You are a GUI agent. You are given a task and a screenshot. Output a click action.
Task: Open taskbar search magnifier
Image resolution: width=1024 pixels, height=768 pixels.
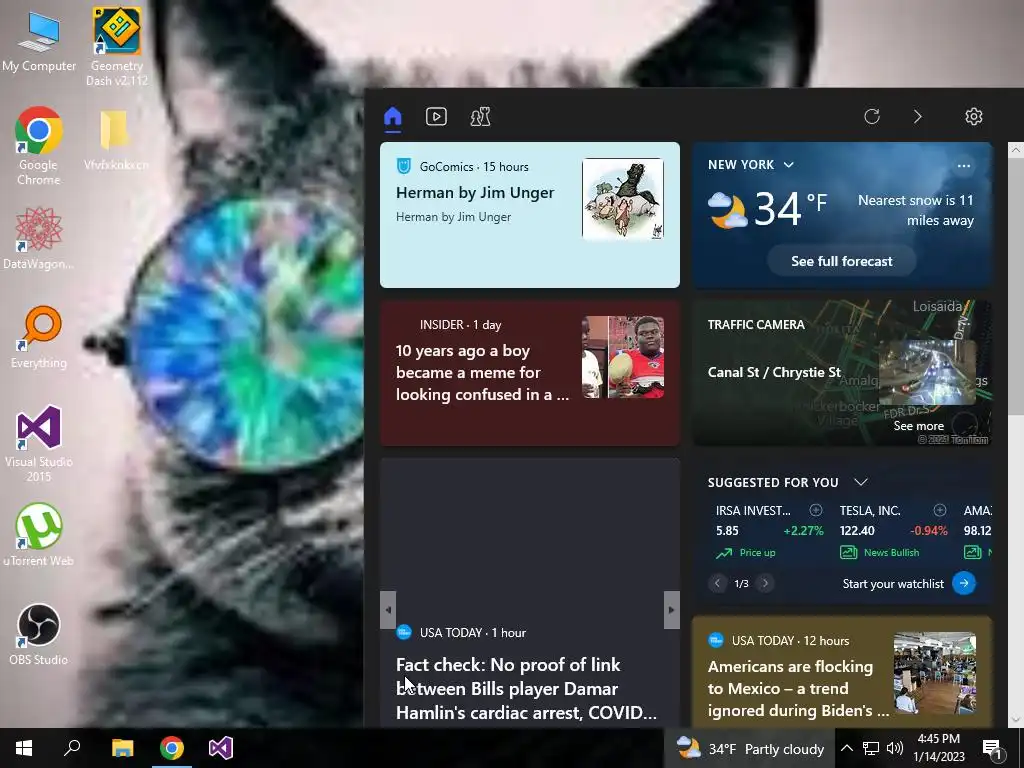pos(72,748)
